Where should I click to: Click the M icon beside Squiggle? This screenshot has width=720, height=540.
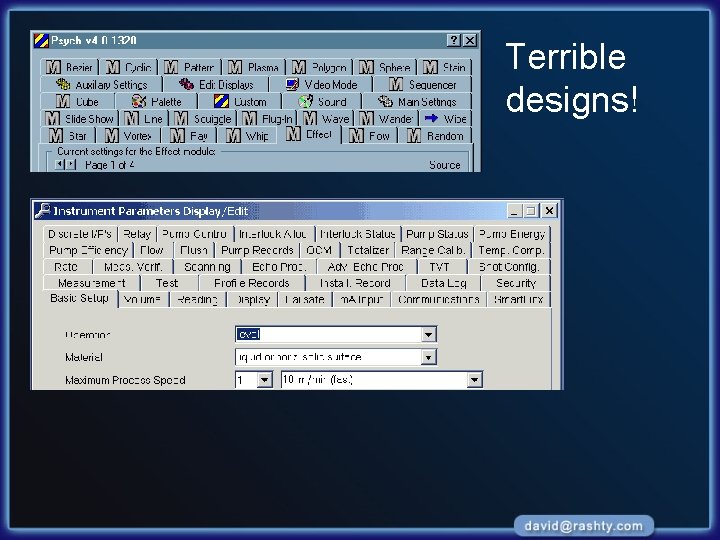pyautogui.click(x=181, y=118)
